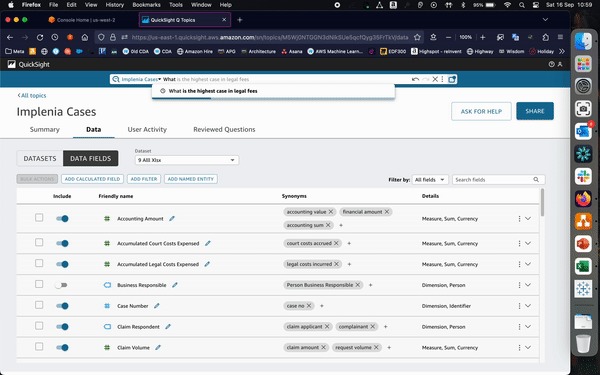Expand the Claim Volume row details
Screen dimensions: 600x375
click(528, 347)
